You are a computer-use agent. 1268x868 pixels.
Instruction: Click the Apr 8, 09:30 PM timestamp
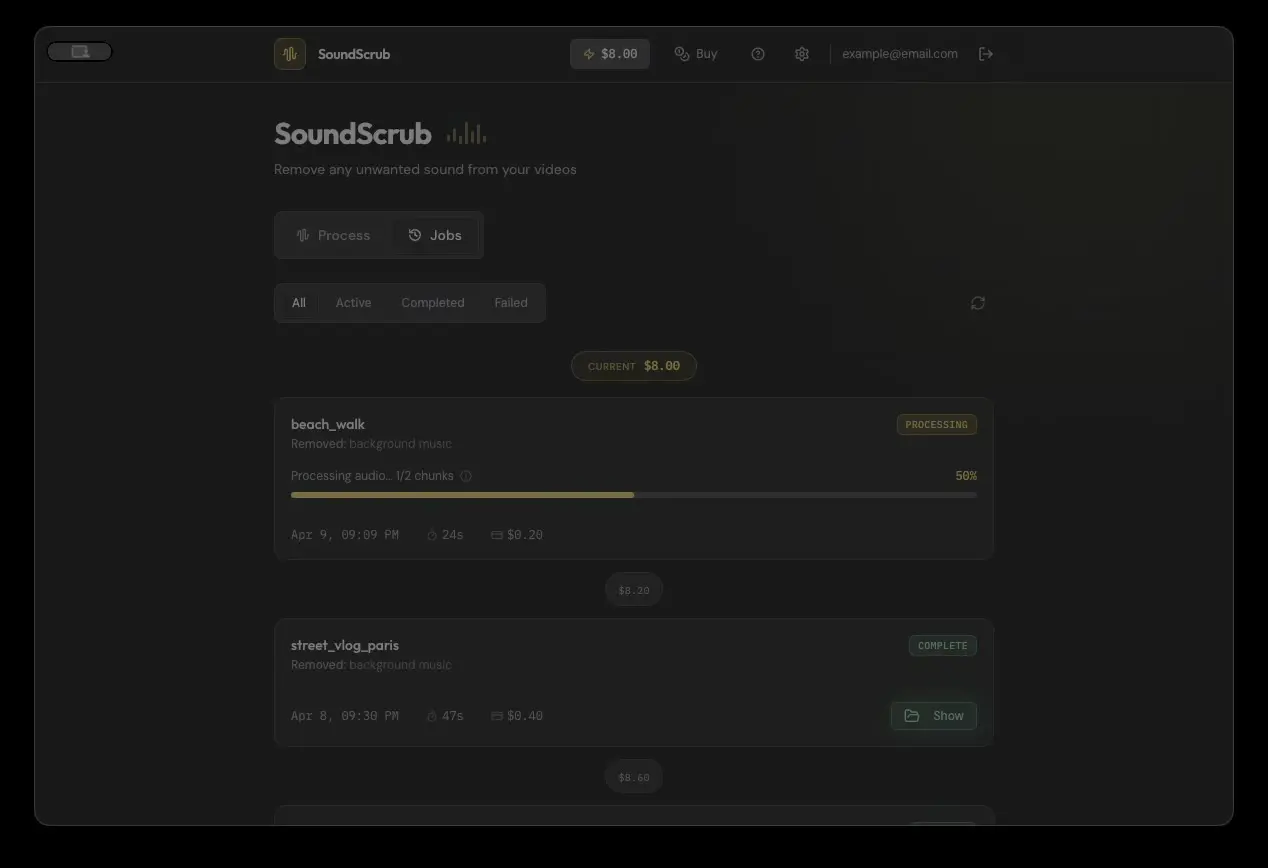(345, 716)
